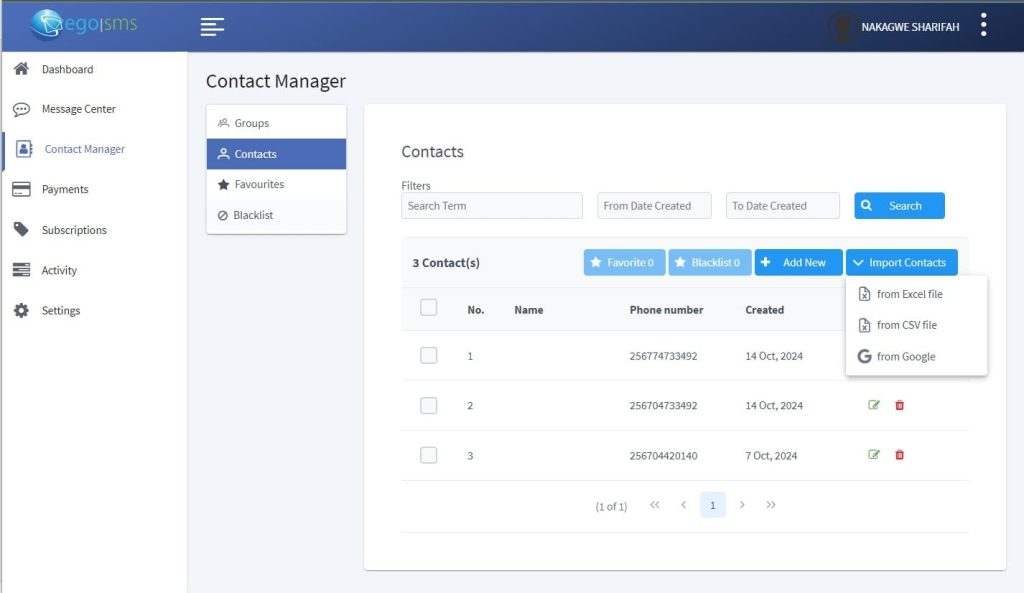
Task: Open Settings from the sidebar gear icon
Action: (22, 311)
